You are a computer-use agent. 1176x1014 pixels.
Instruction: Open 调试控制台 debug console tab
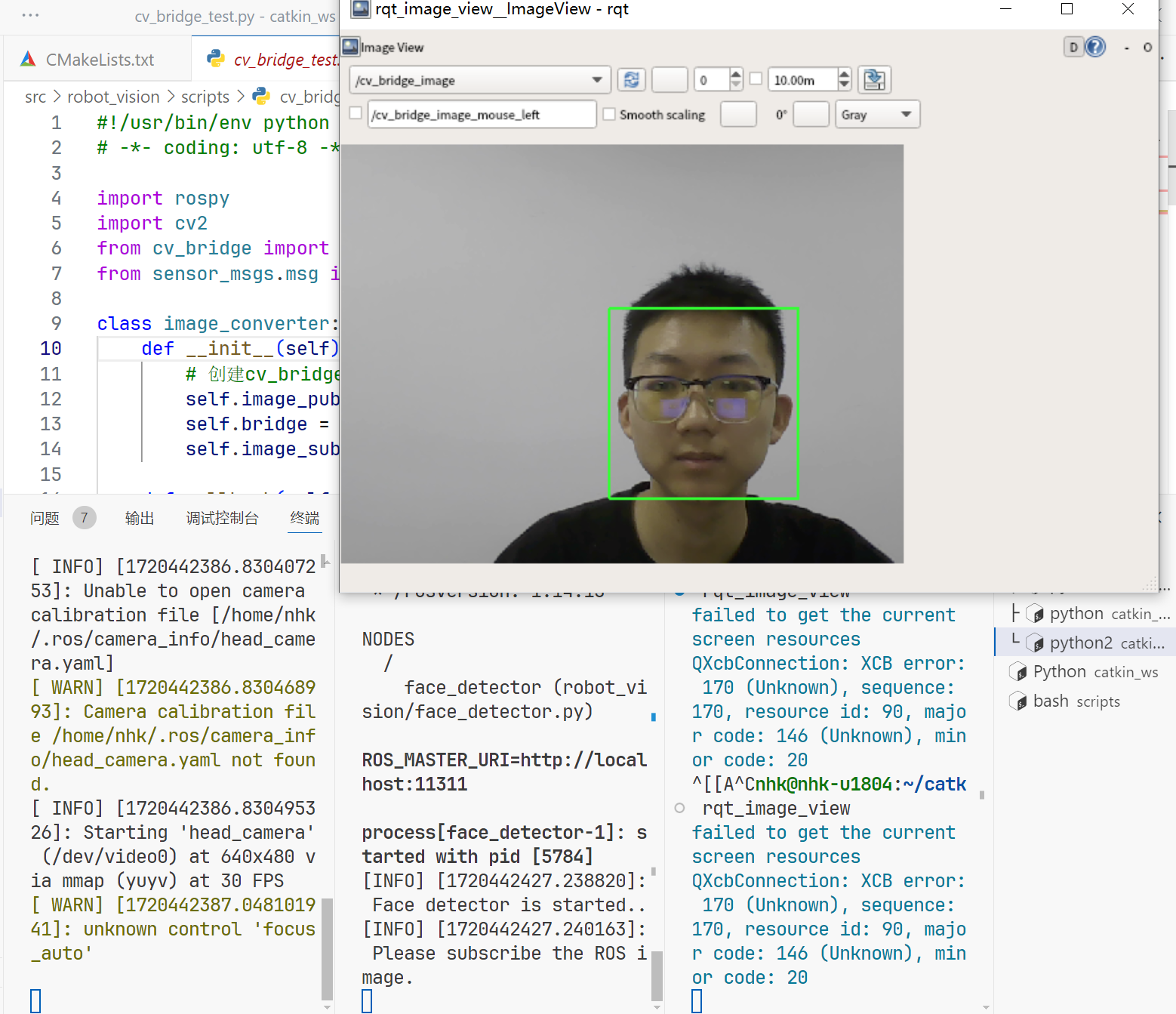tap(222, 518)
